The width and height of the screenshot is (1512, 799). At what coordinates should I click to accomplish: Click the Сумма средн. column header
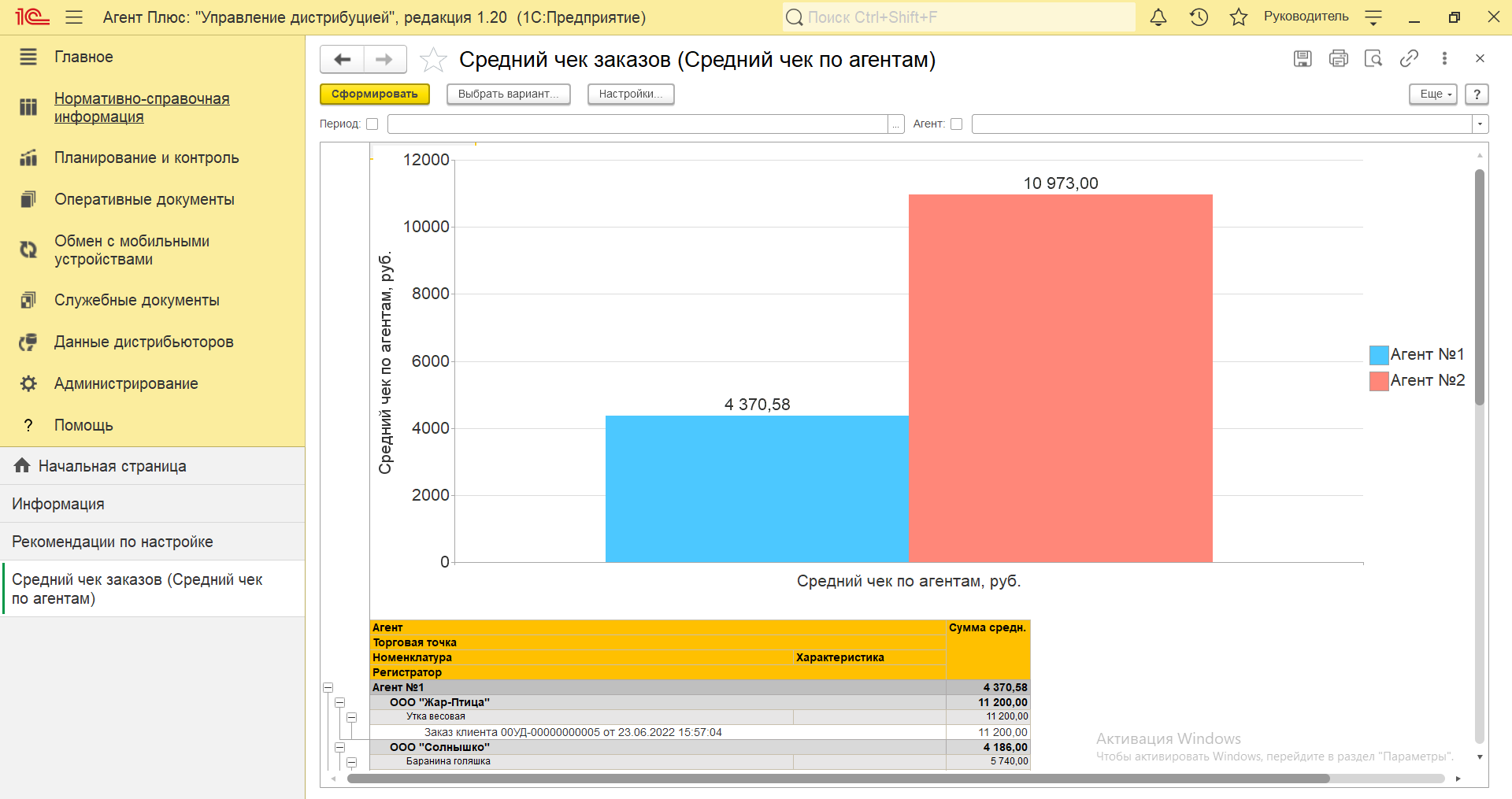click(x=988, y=627)
